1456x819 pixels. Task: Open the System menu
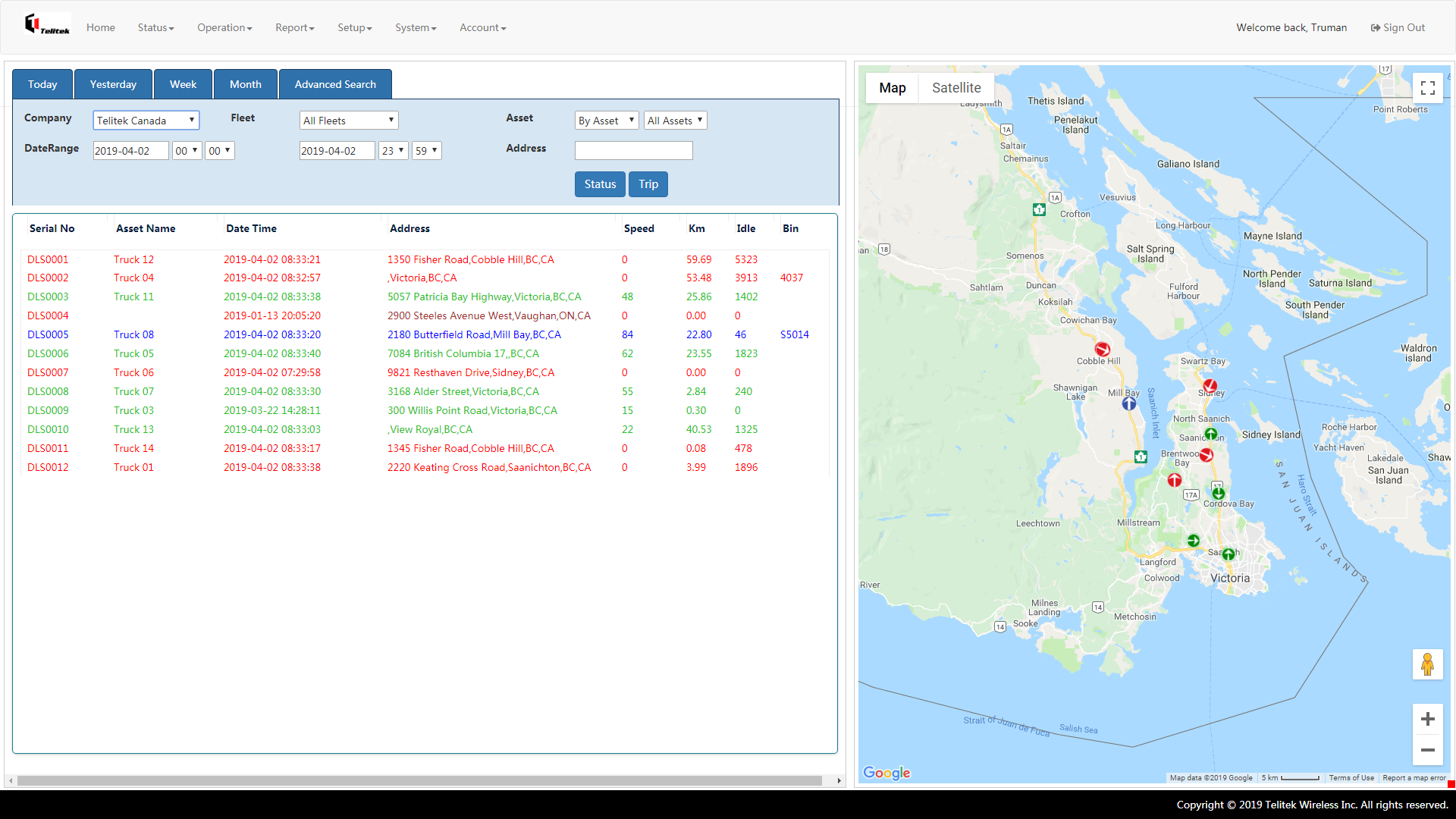coord(416,27)
